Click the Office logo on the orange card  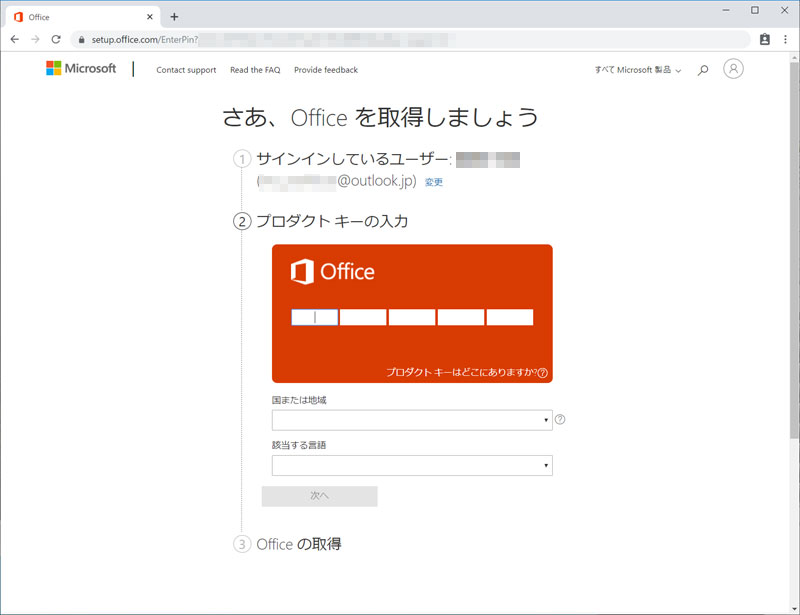[x=333, y=272]
